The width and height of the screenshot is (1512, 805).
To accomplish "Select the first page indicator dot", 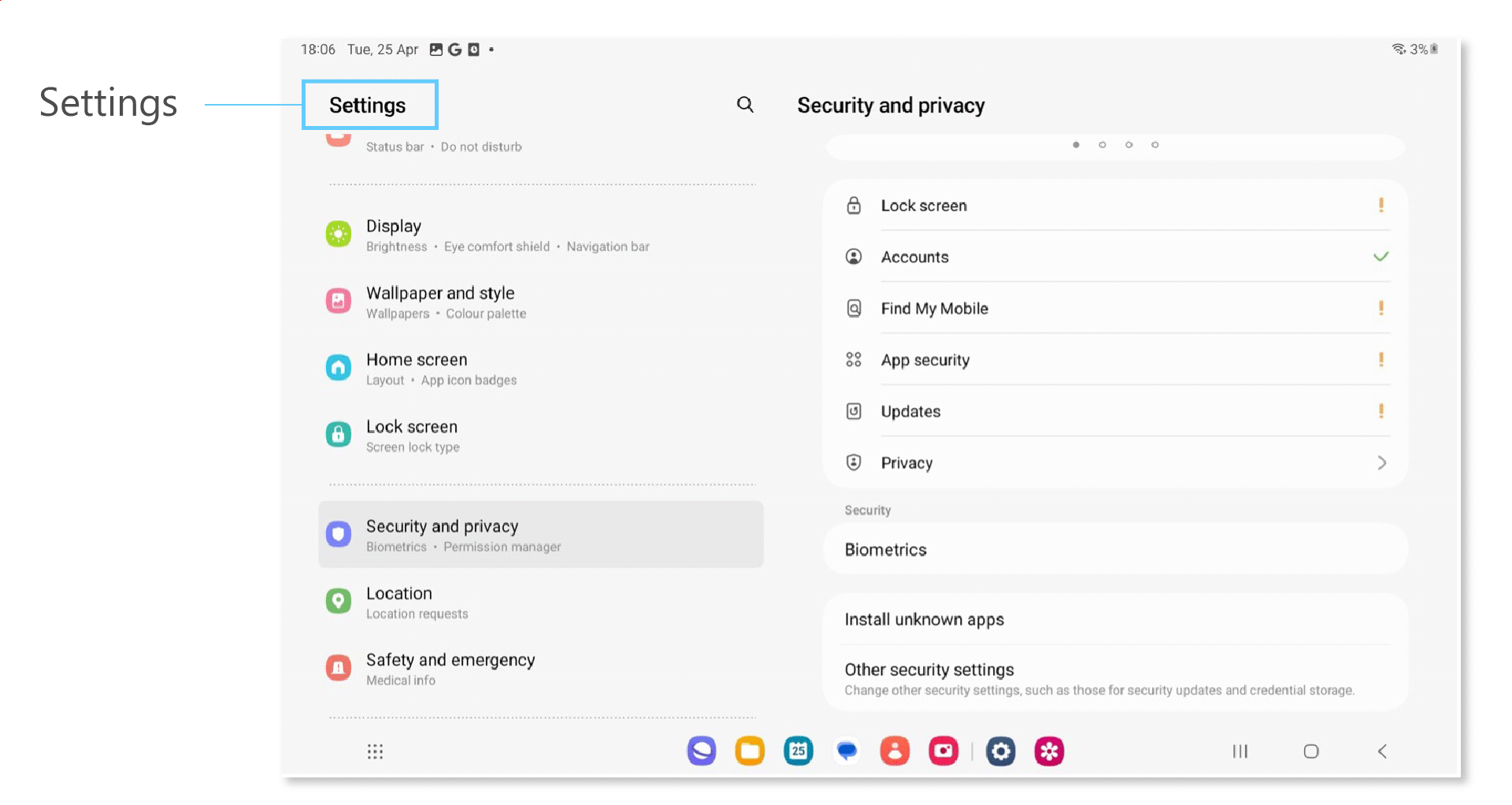I will coord(1076,145).
